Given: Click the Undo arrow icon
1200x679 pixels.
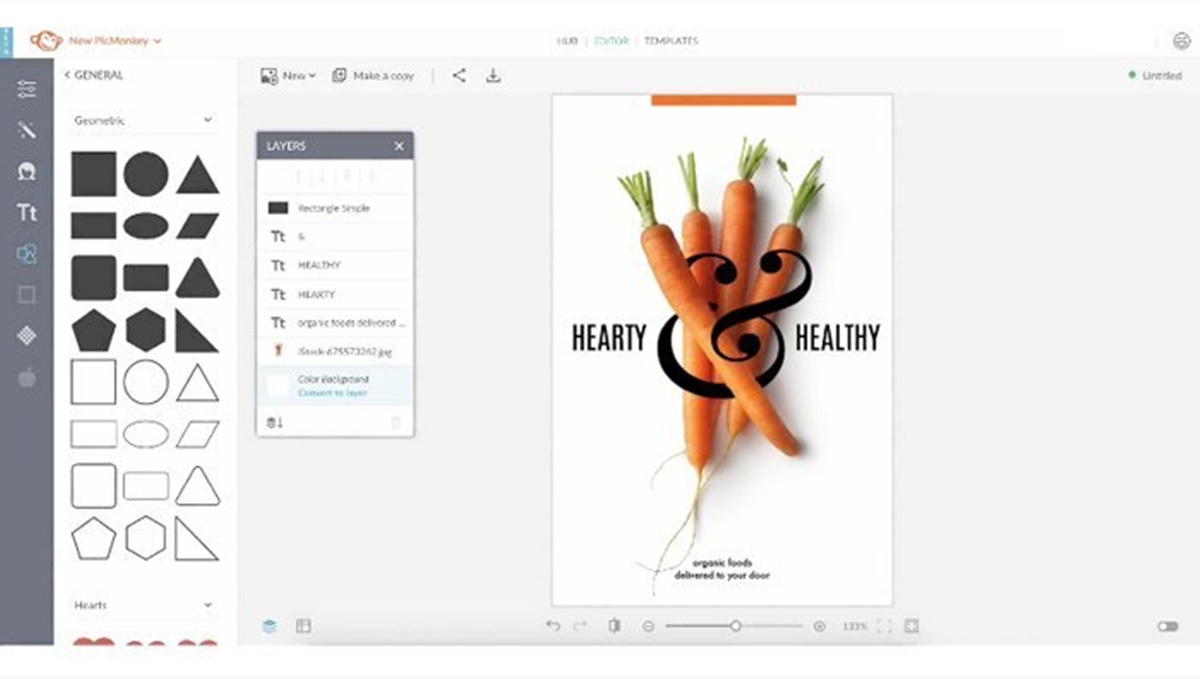Looking at the screenshot, I should [553, 626].
